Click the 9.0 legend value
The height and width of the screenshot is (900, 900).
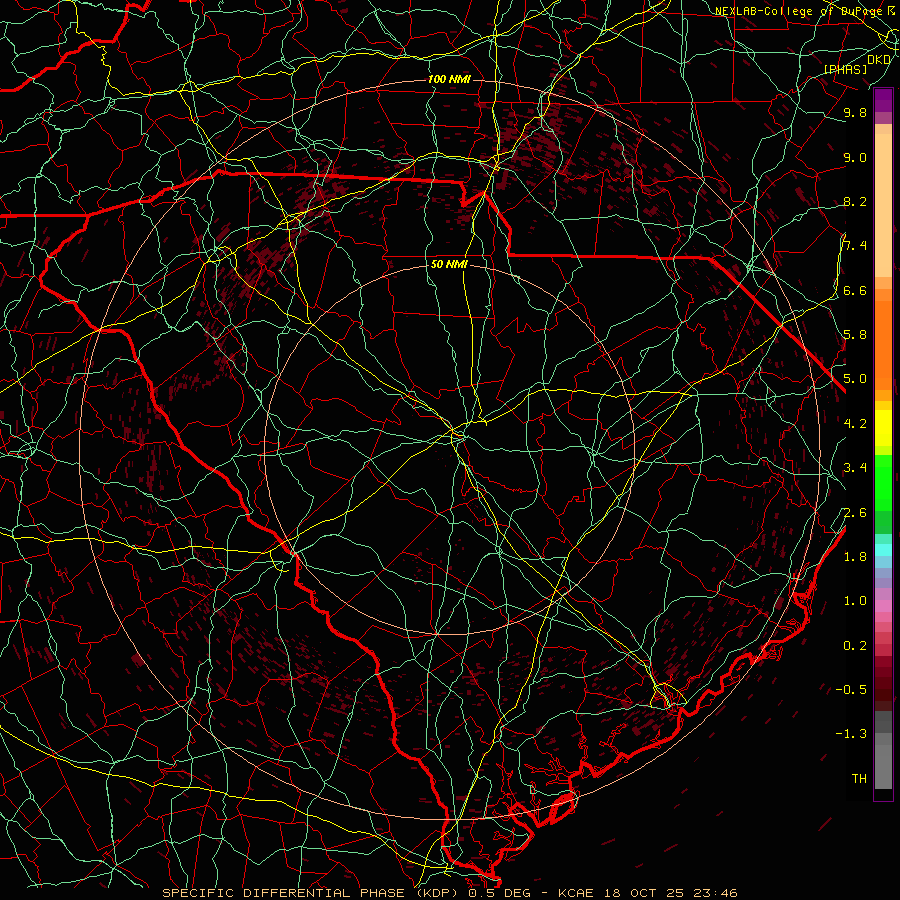click(x=855, y=157)
